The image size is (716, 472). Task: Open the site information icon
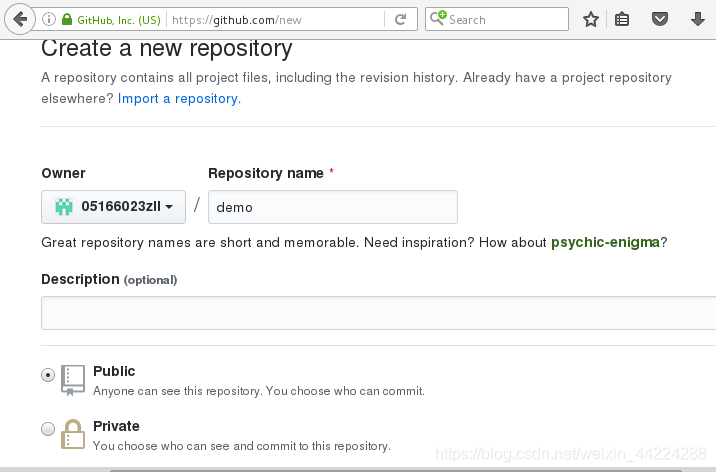click(x=49, y=19)
